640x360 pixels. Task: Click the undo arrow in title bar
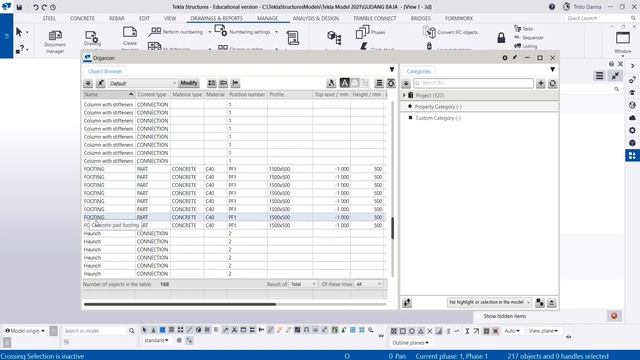36,7
